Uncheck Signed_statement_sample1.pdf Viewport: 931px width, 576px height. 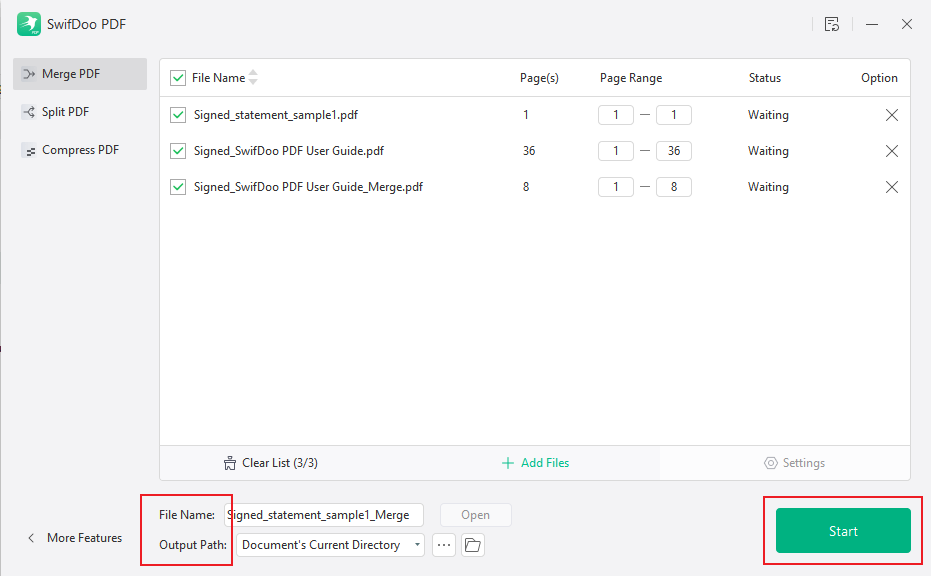coord(177,115)
